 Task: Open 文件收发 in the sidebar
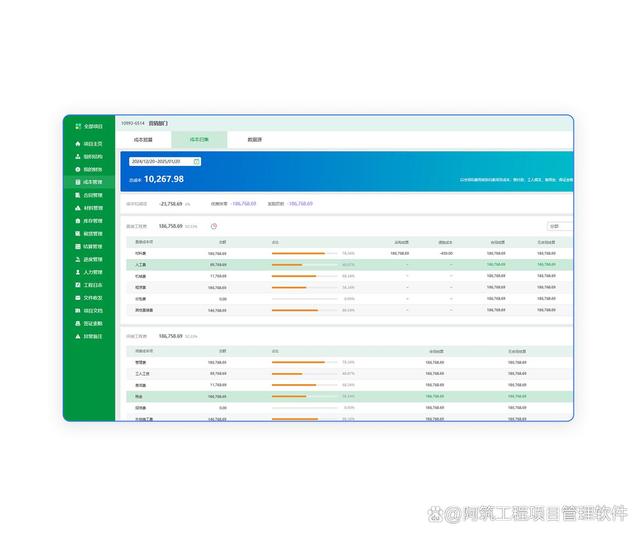[x=89, y=298]
